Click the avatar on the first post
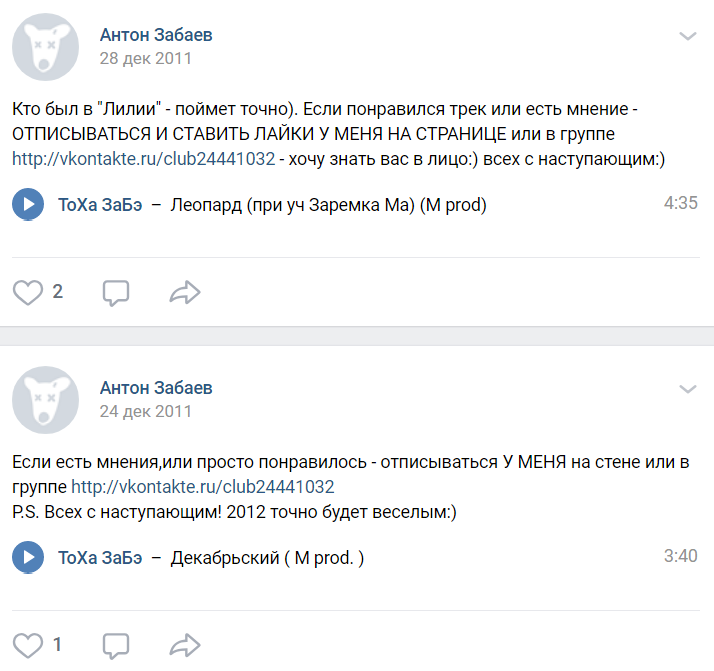This screenshot has height=671, width=714. click(x=46, y=47)
